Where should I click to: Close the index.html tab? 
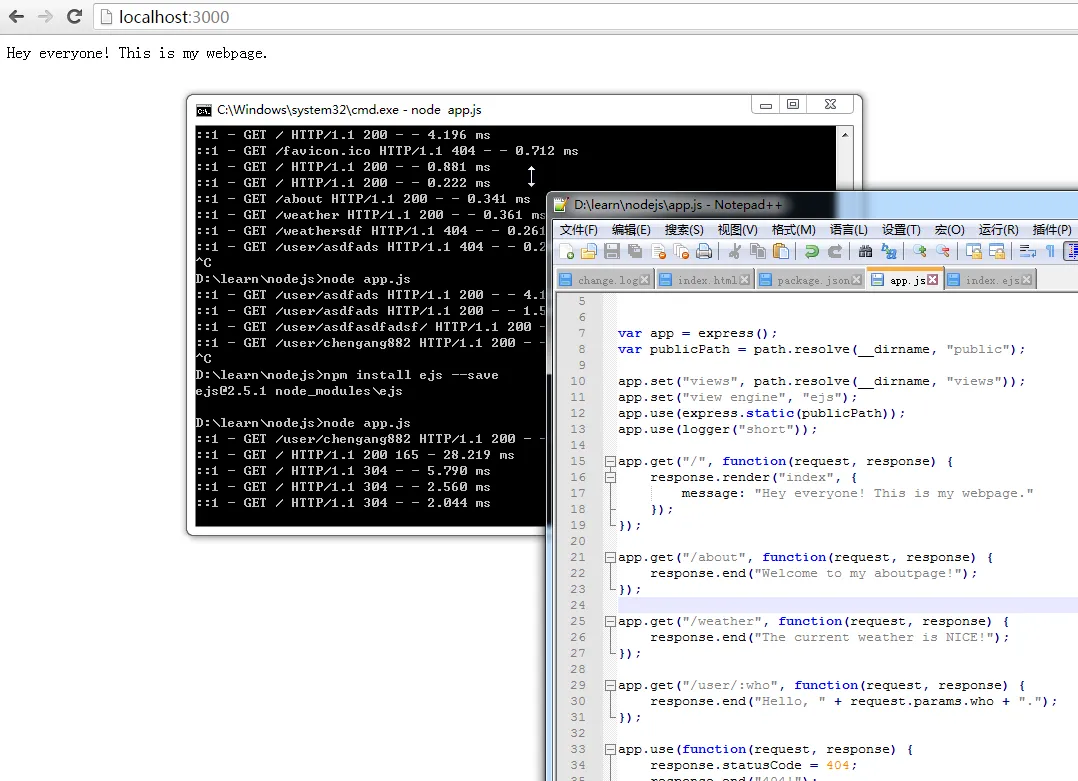[x=745, y=280]
